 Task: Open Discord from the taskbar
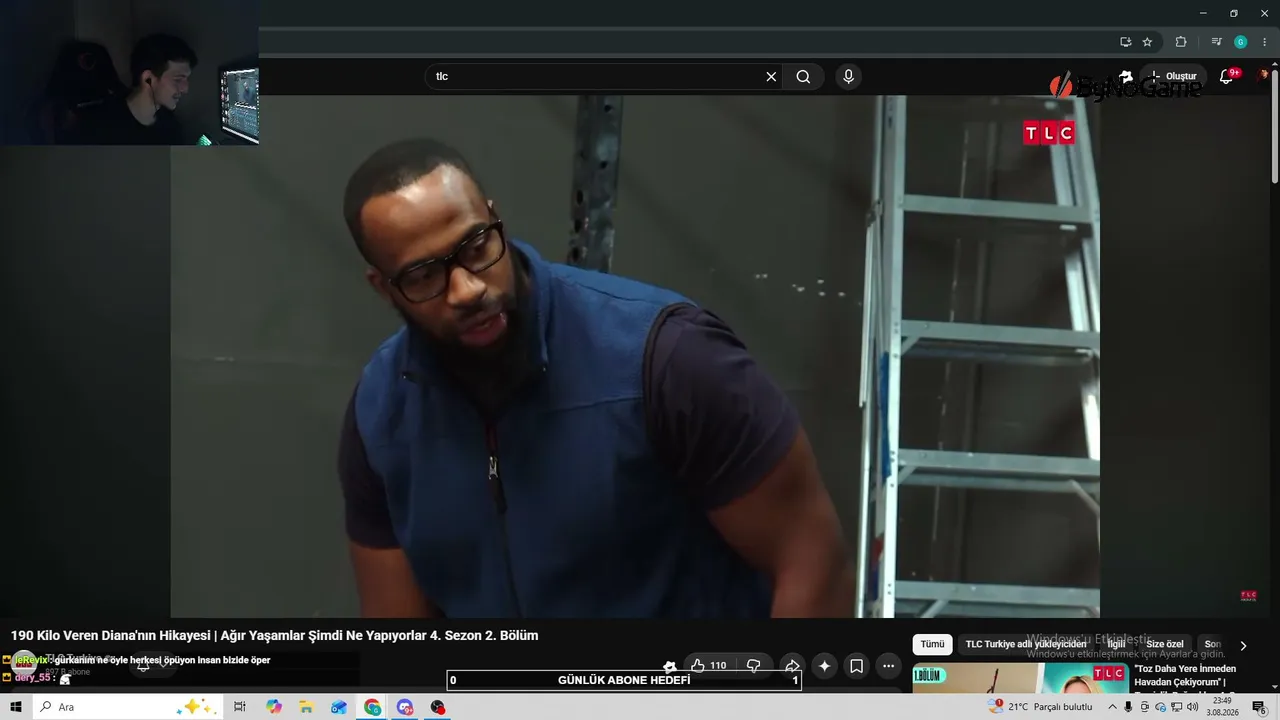(405, 707)
